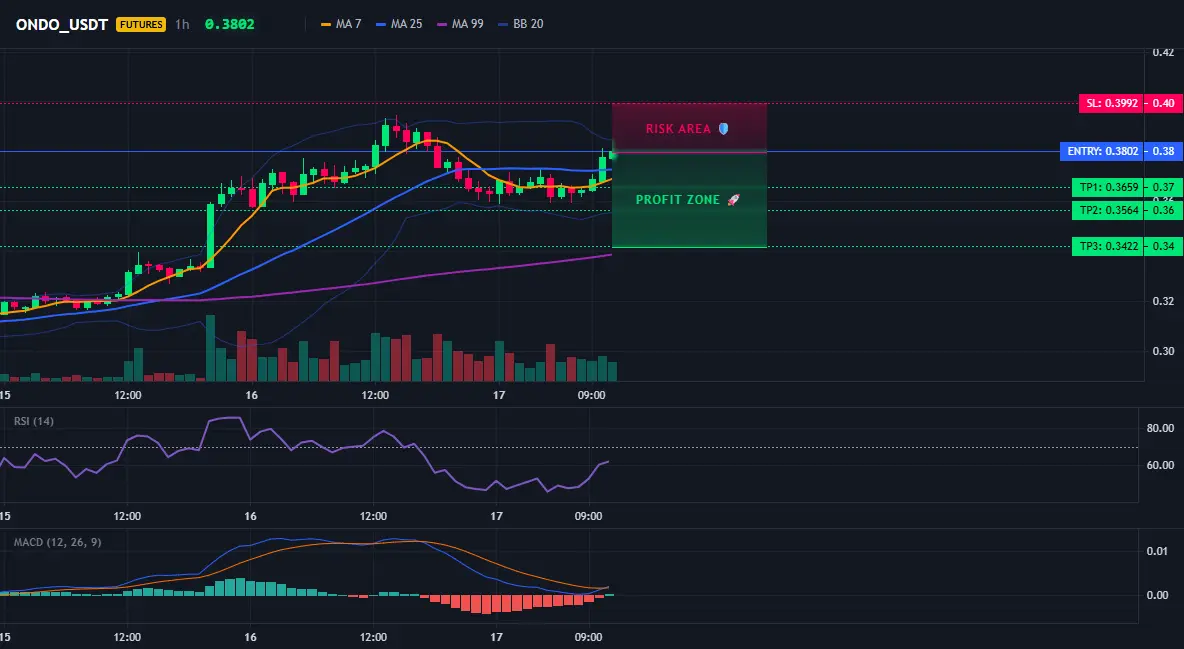Click the ENTRY: 0.3802 price label
The image size is (1184, 649).
click(1102, 151)
